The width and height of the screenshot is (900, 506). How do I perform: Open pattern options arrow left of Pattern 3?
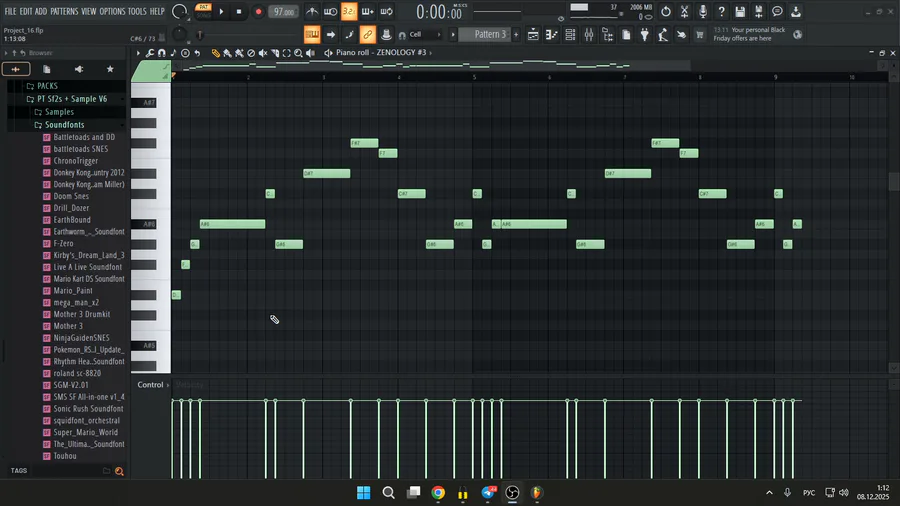453,34
